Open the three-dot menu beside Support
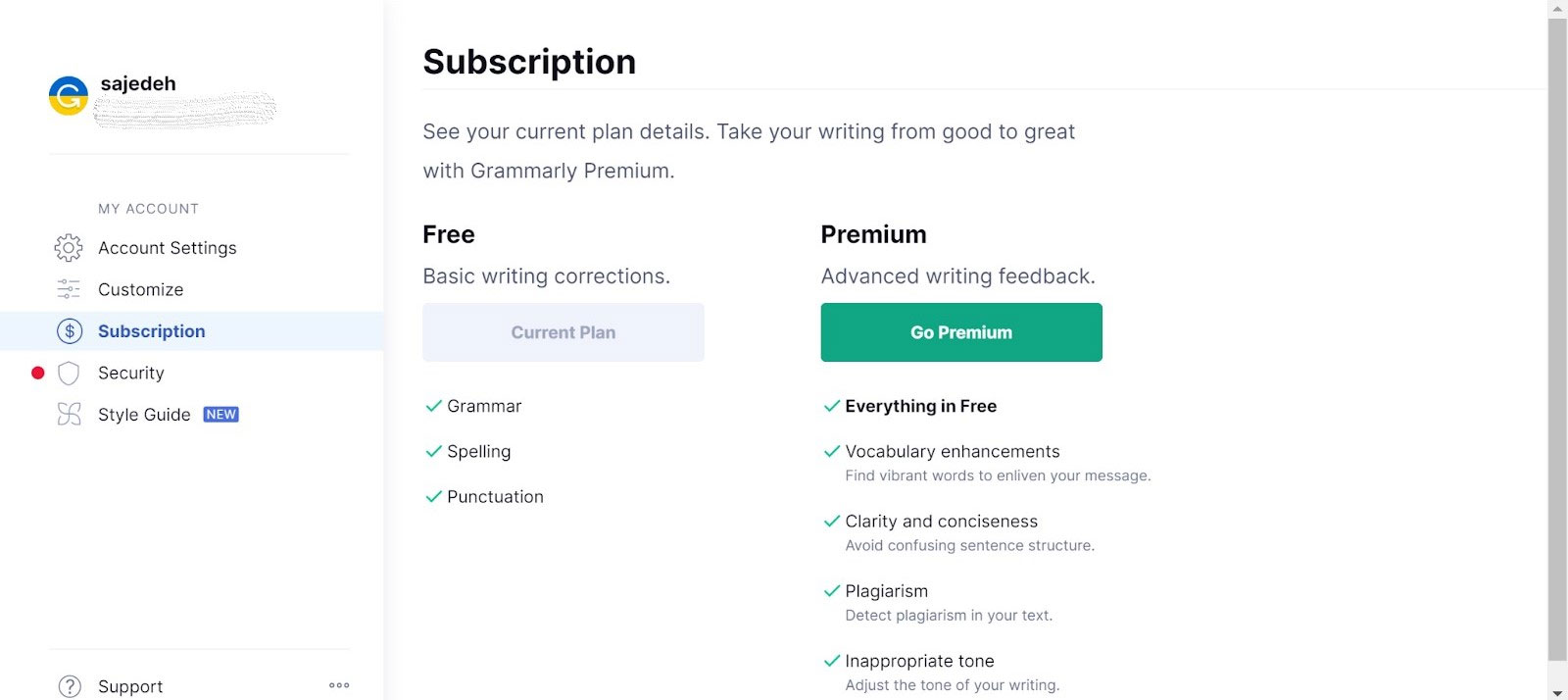This screenshot has height=700, width=1568. tap(339, 685)
